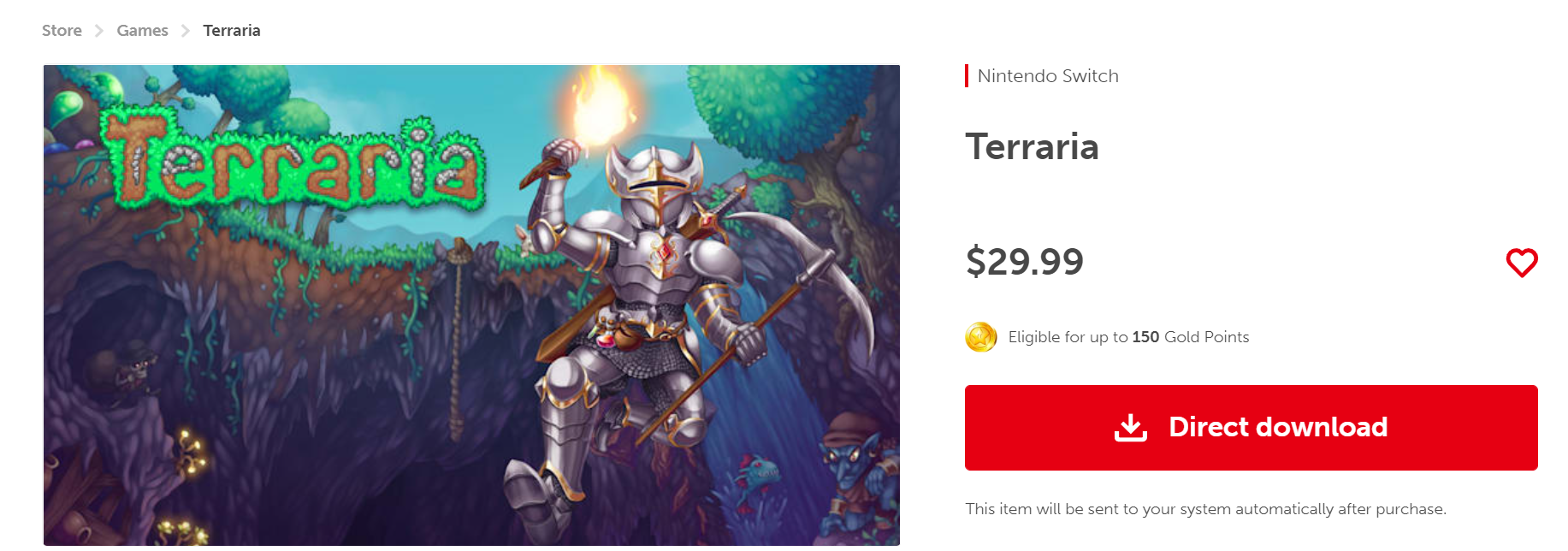Go to the Store breadcrumb link
Screen dimensions: 1568x551
point(62,31)
